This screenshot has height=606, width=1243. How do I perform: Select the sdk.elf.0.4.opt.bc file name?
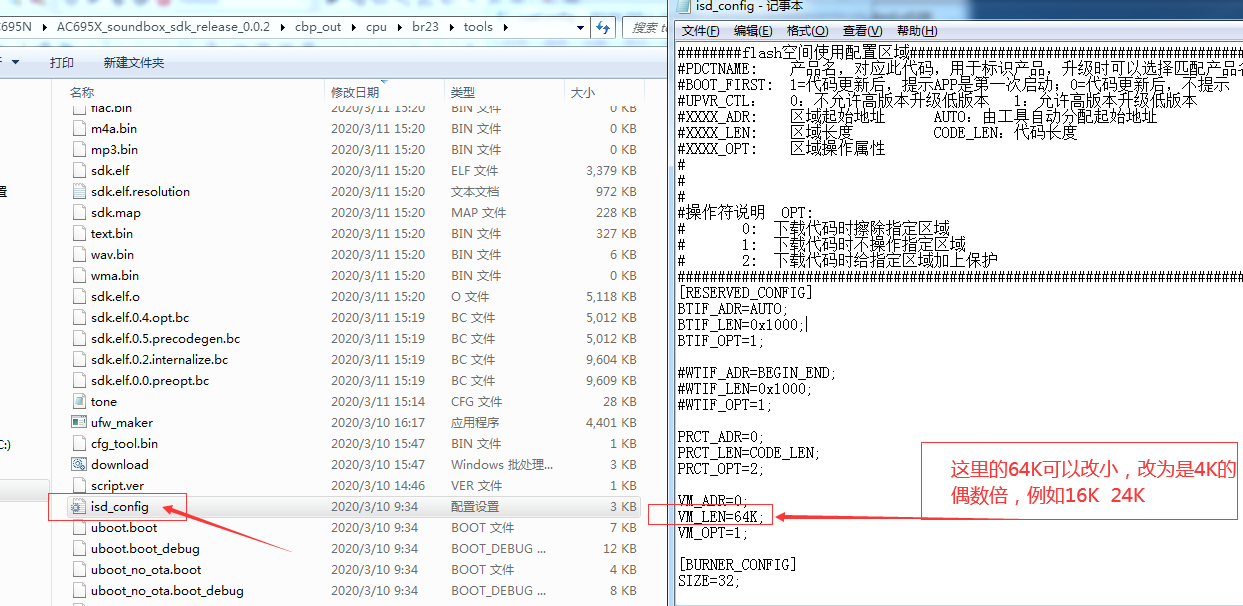140,318
